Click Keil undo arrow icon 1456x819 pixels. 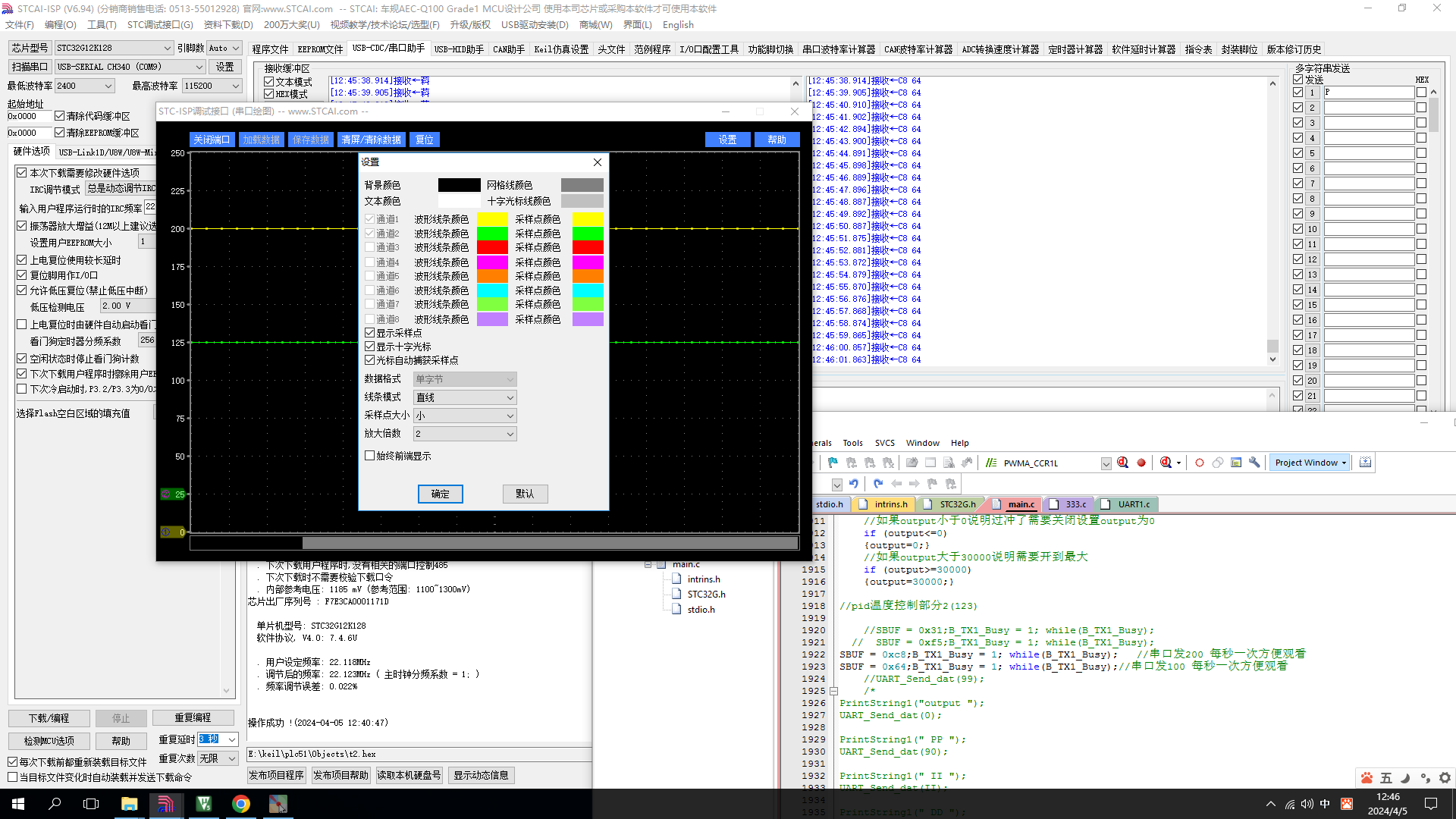pos(854,484)
